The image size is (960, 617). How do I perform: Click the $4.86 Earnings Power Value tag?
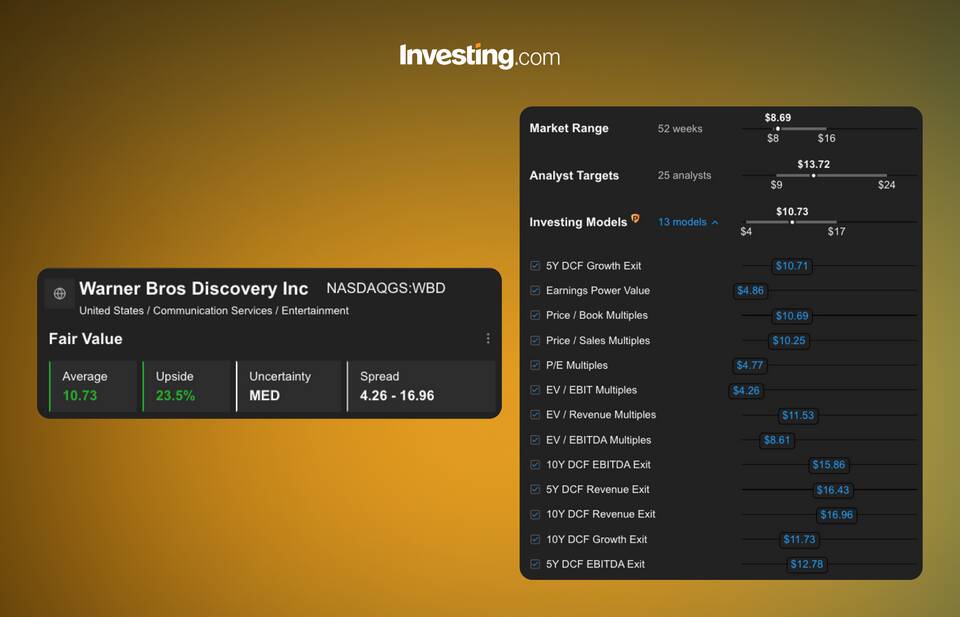(x=750, y=290)
